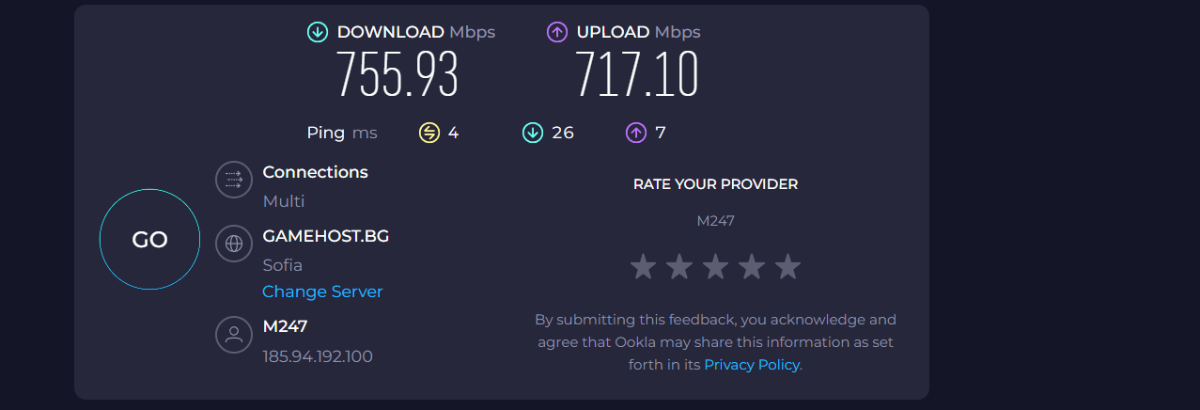The height and width of the screenshot is (410, 1200).
Task: Click the download arrow icon beside DOWNLOAD
Action: [x=318, y=32]
